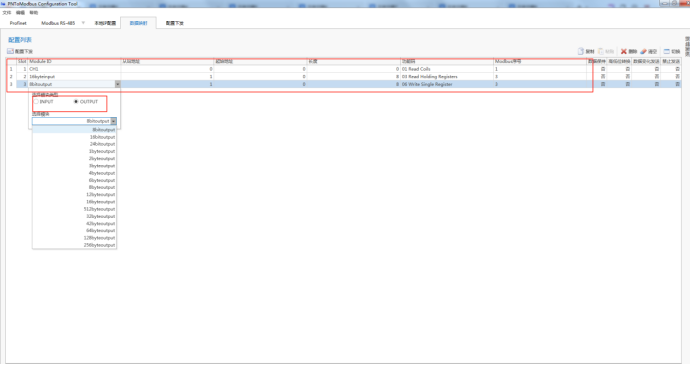The image size is (691, 365).
Task: Collapse the module selection combo box arrow
Action: pyautogui.click(x=114, y=121)
